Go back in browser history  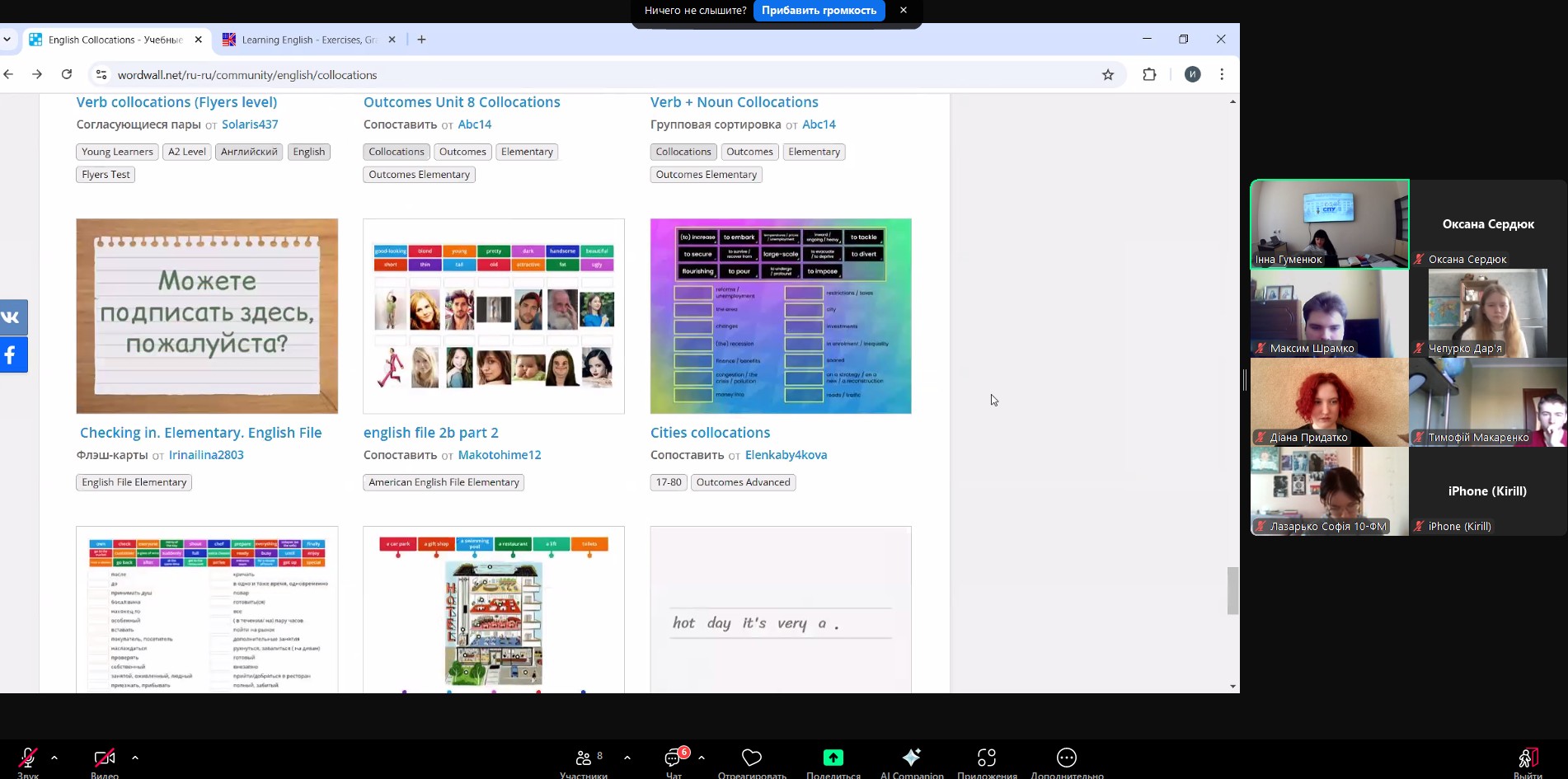point(8,74)
